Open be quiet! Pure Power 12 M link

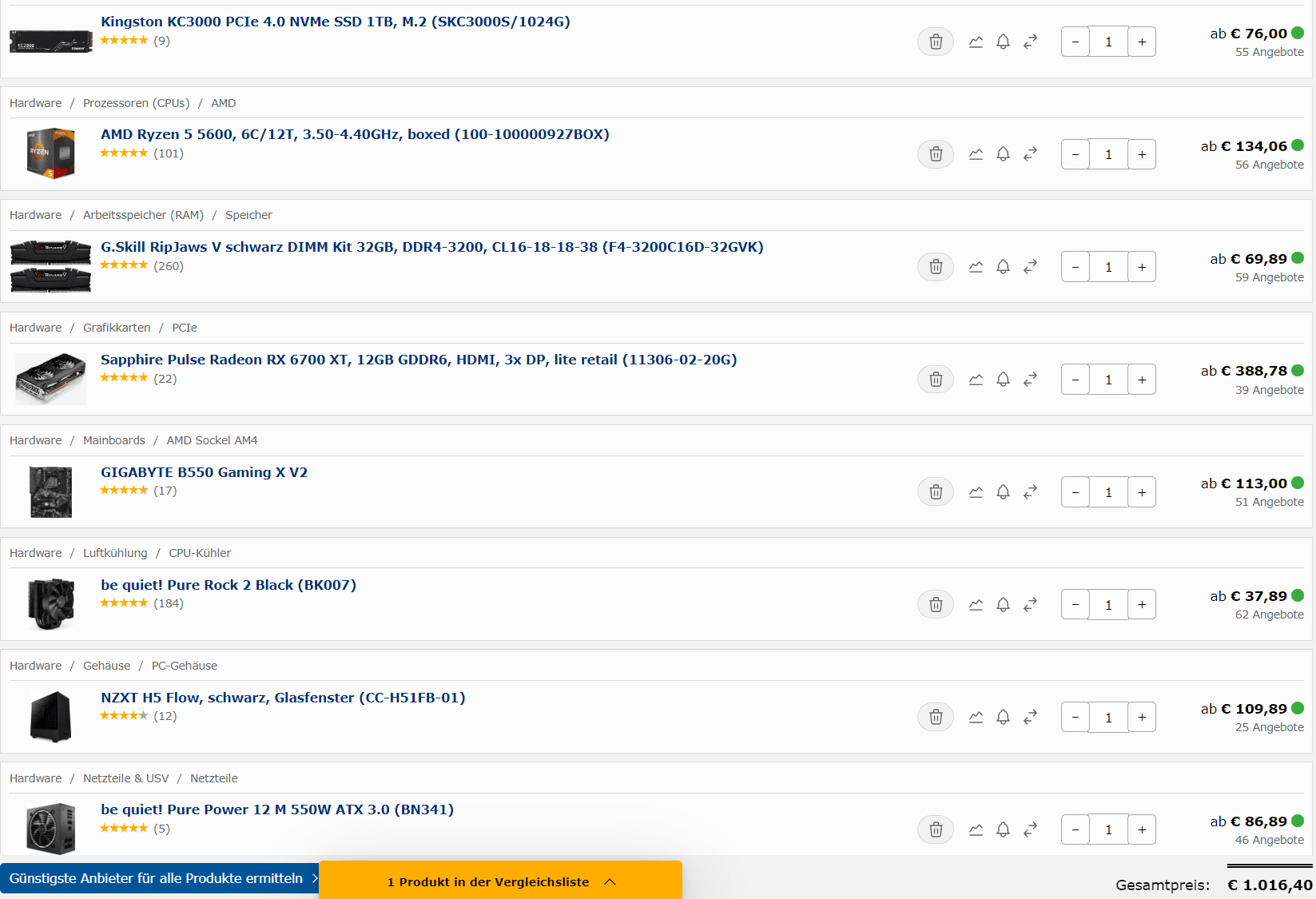[277, 809]
